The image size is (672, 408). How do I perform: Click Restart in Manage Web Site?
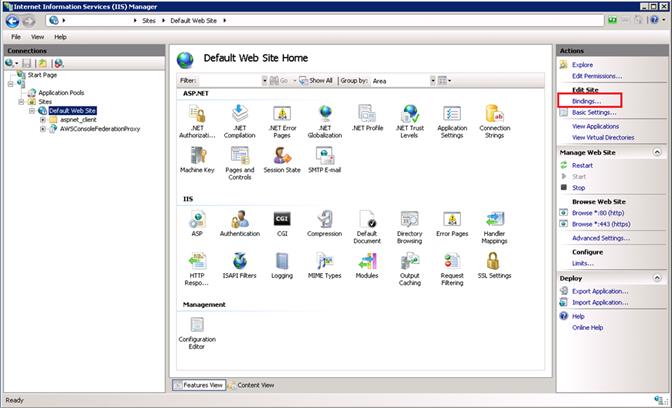click(582, 165)
